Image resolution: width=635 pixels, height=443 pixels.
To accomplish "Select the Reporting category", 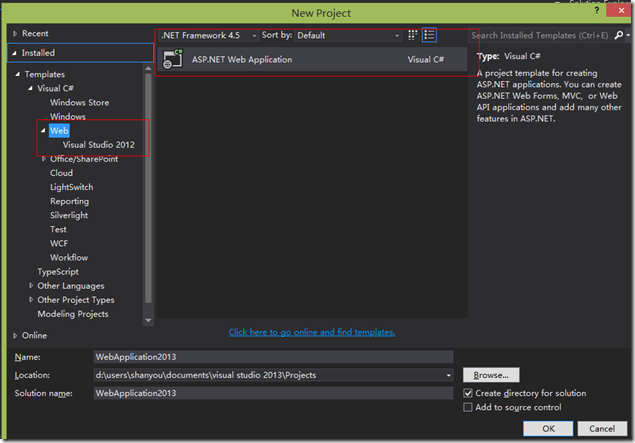I will 69,201.
